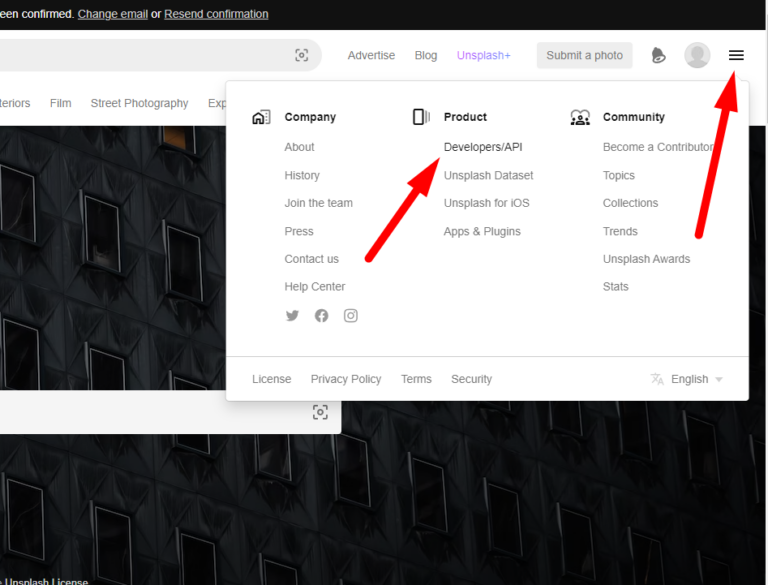Click the visual search icon in top search bar
This screenshot has height=585, width=768.
[x=302, y=55]
